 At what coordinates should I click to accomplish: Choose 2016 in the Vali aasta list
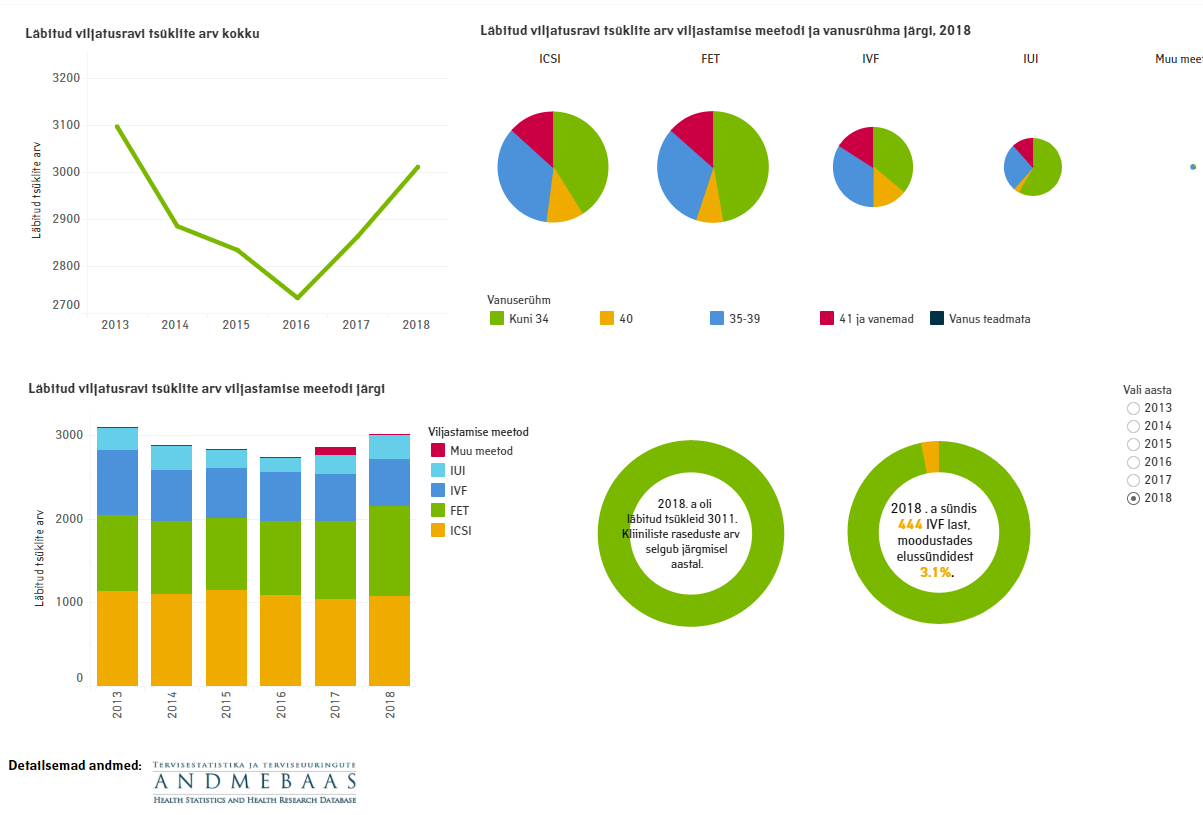pyautogui.click(x=1133, y=462)
